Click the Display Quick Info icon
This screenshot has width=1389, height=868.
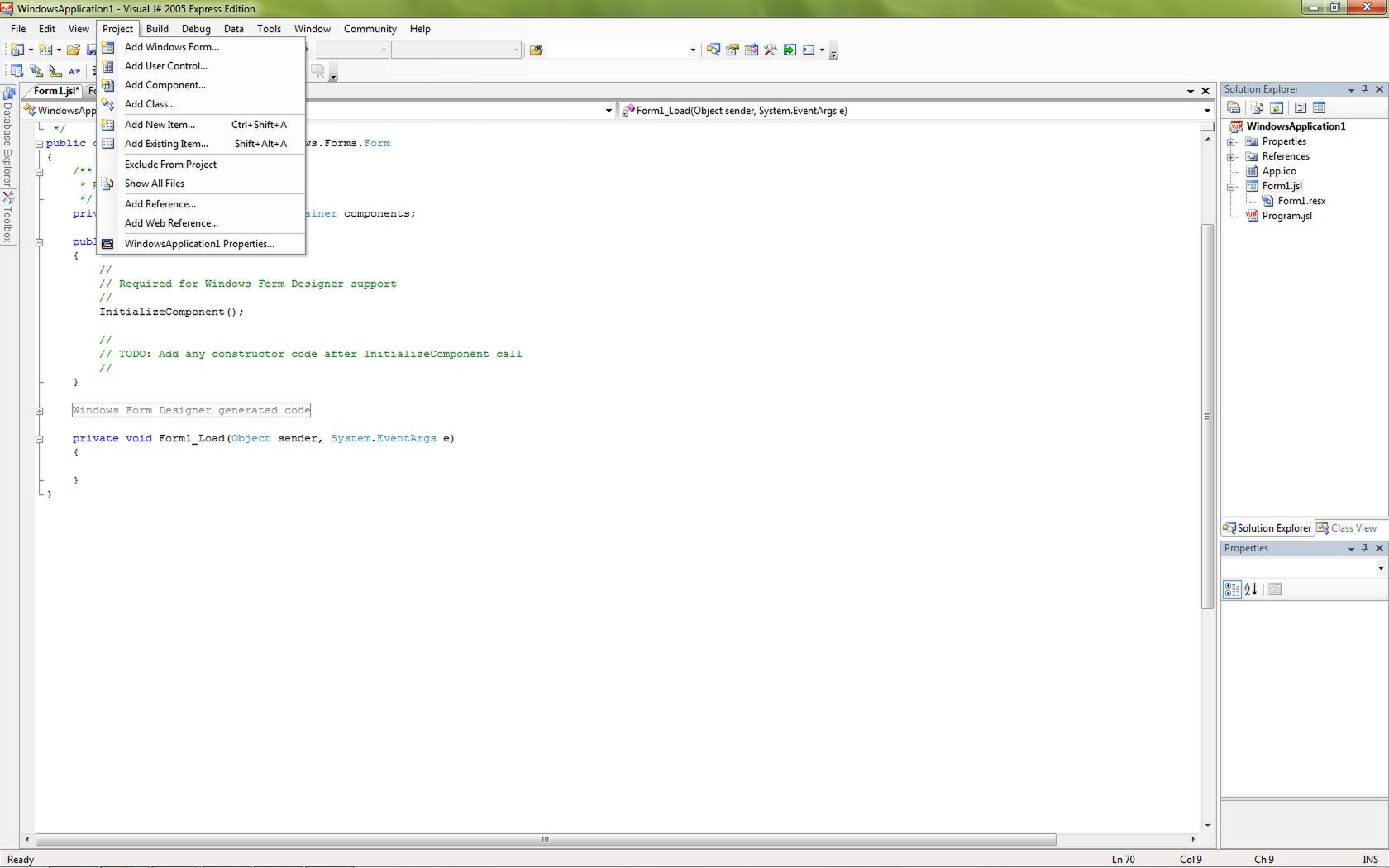[55, 71]
